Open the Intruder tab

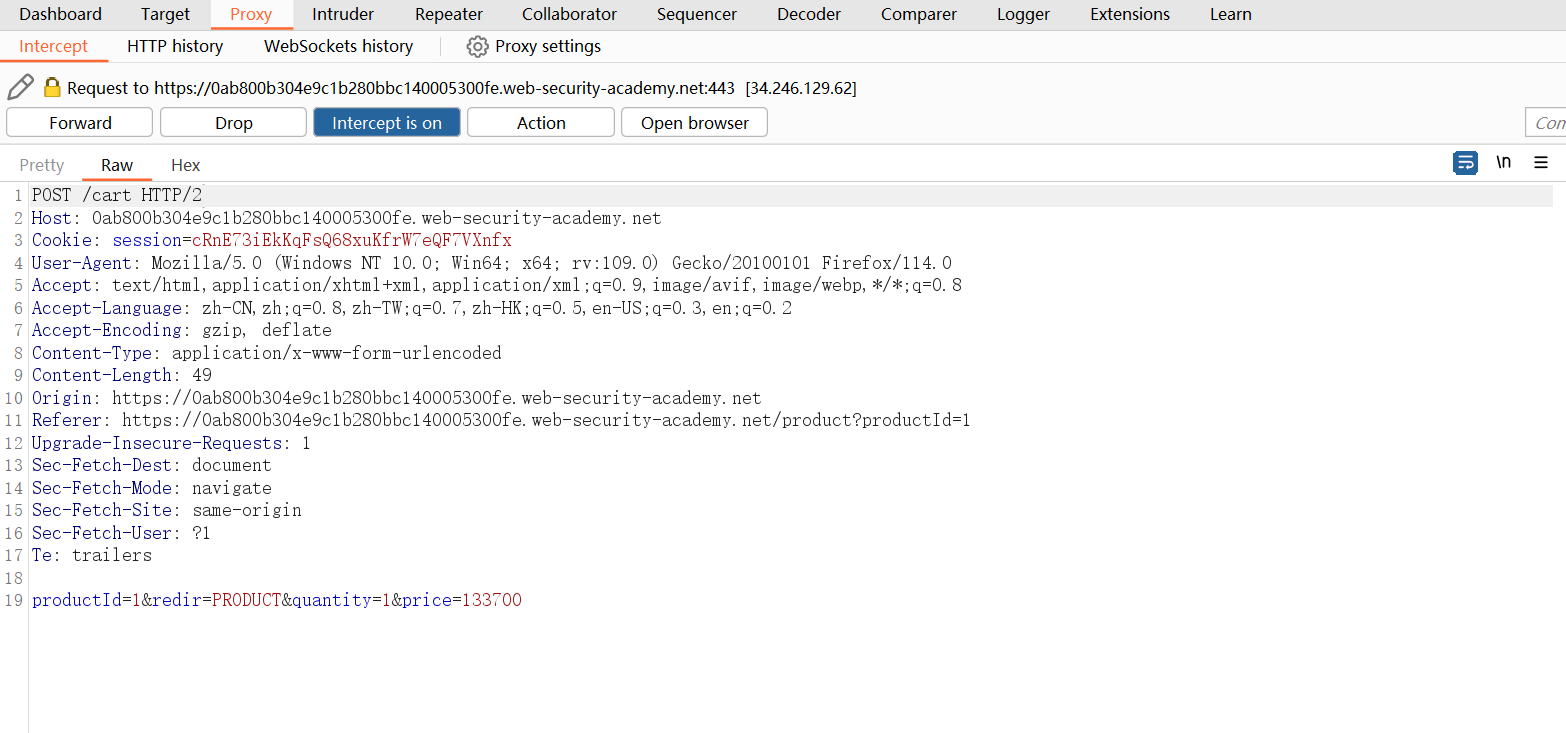coord(343,15)
